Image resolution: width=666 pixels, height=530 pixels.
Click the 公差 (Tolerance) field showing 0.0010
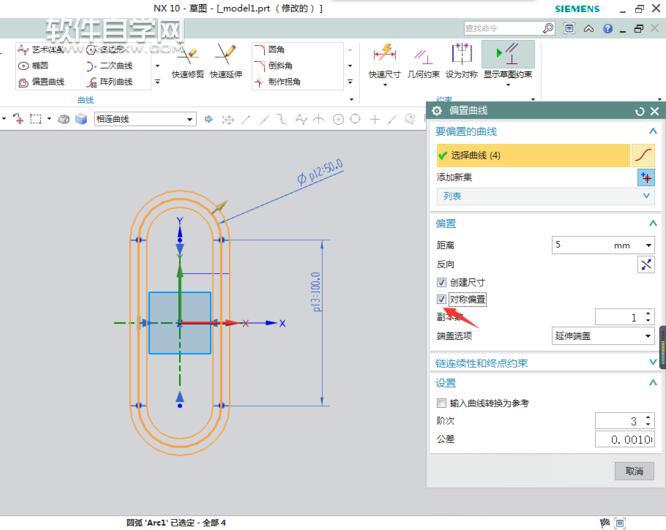click(x=624, y=440)
